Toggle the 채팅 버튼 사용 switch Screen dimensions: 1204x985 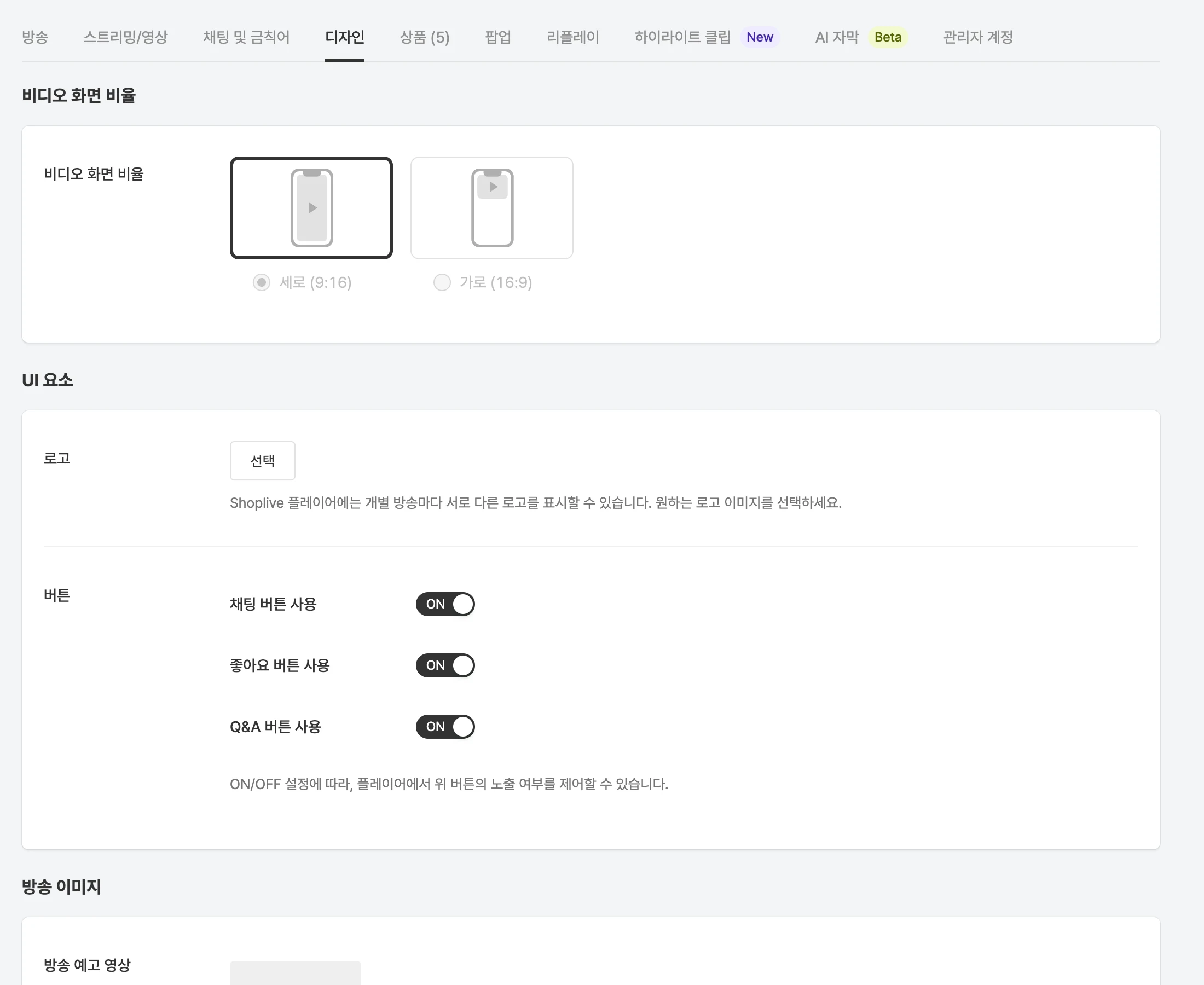coord(445,604)
